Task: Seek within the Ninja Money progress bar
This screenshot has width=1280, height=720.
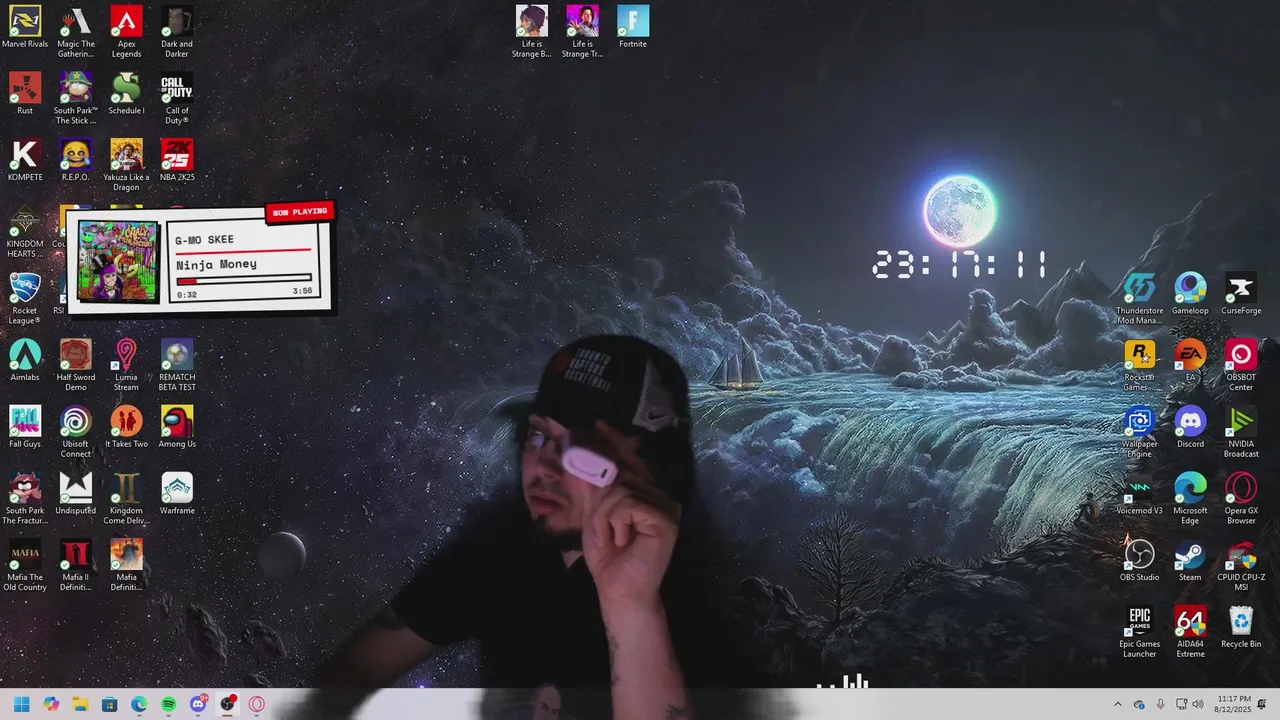Action: [244, 279]
